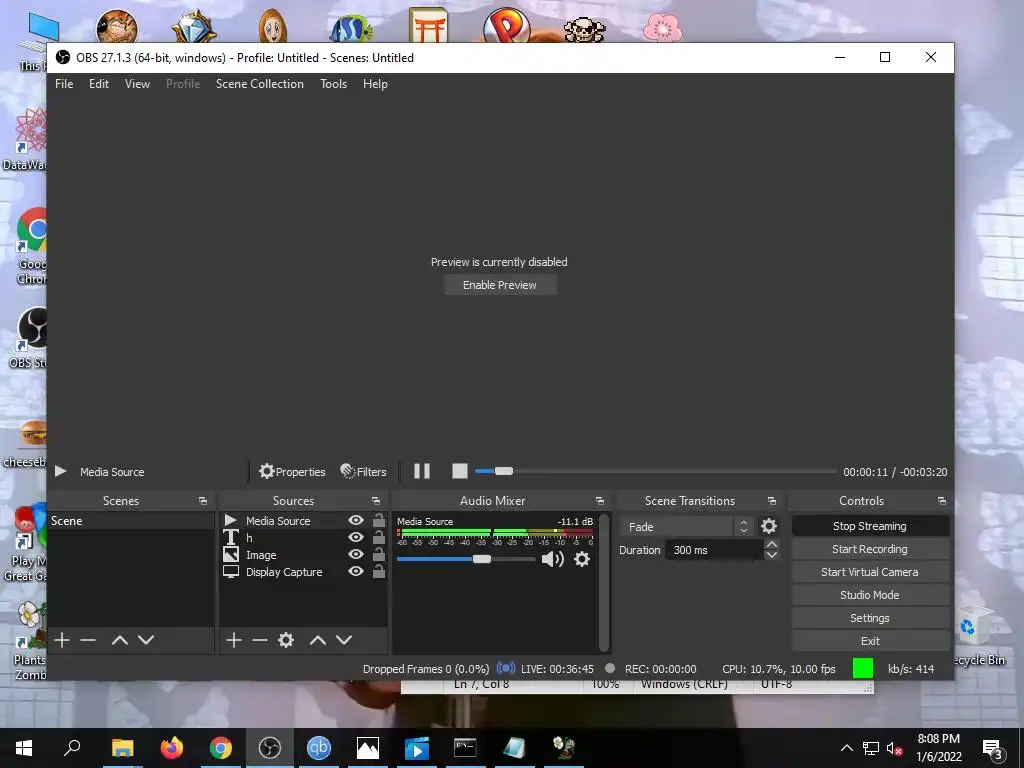This screenshot has height=768, width=1024.
Task: Click the recording status dot icon
Action: click(610, 669)
